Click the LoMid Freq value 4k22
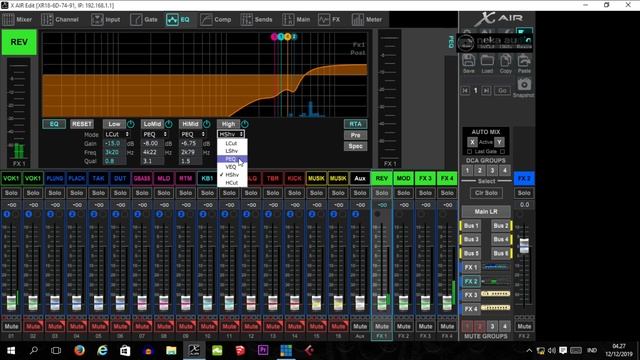 click(152, 152)
